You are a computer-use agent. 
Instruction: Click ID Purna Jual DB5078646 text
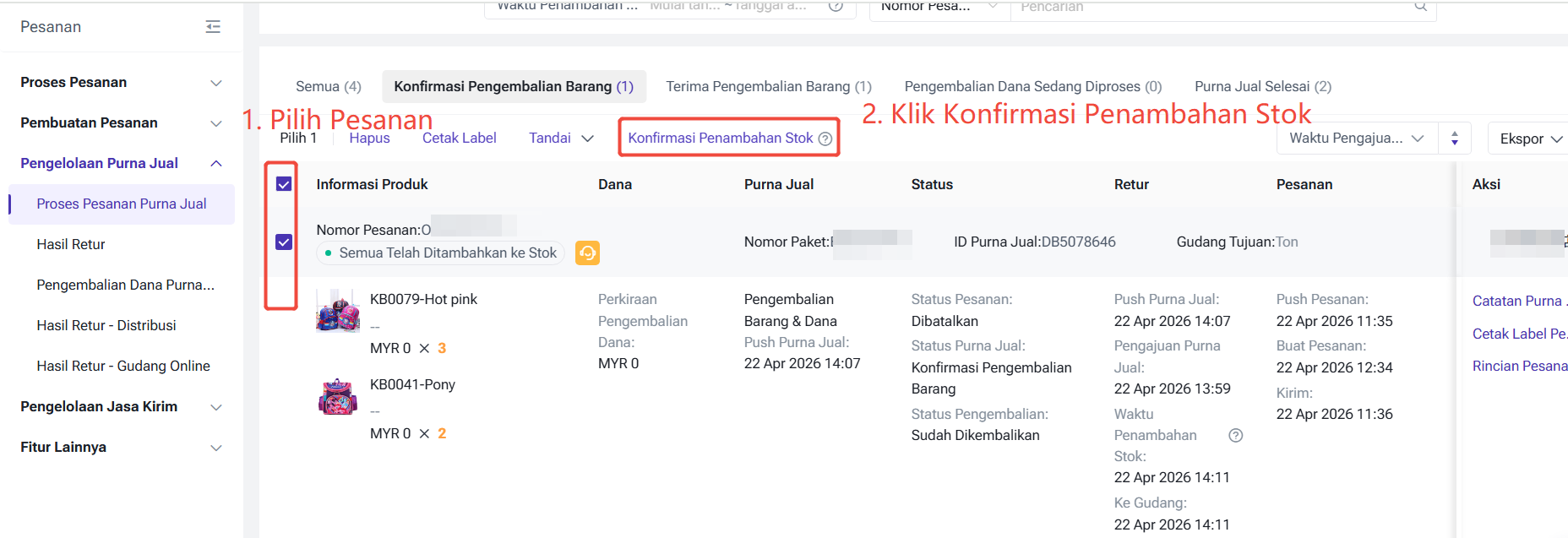click(1035, 242)
